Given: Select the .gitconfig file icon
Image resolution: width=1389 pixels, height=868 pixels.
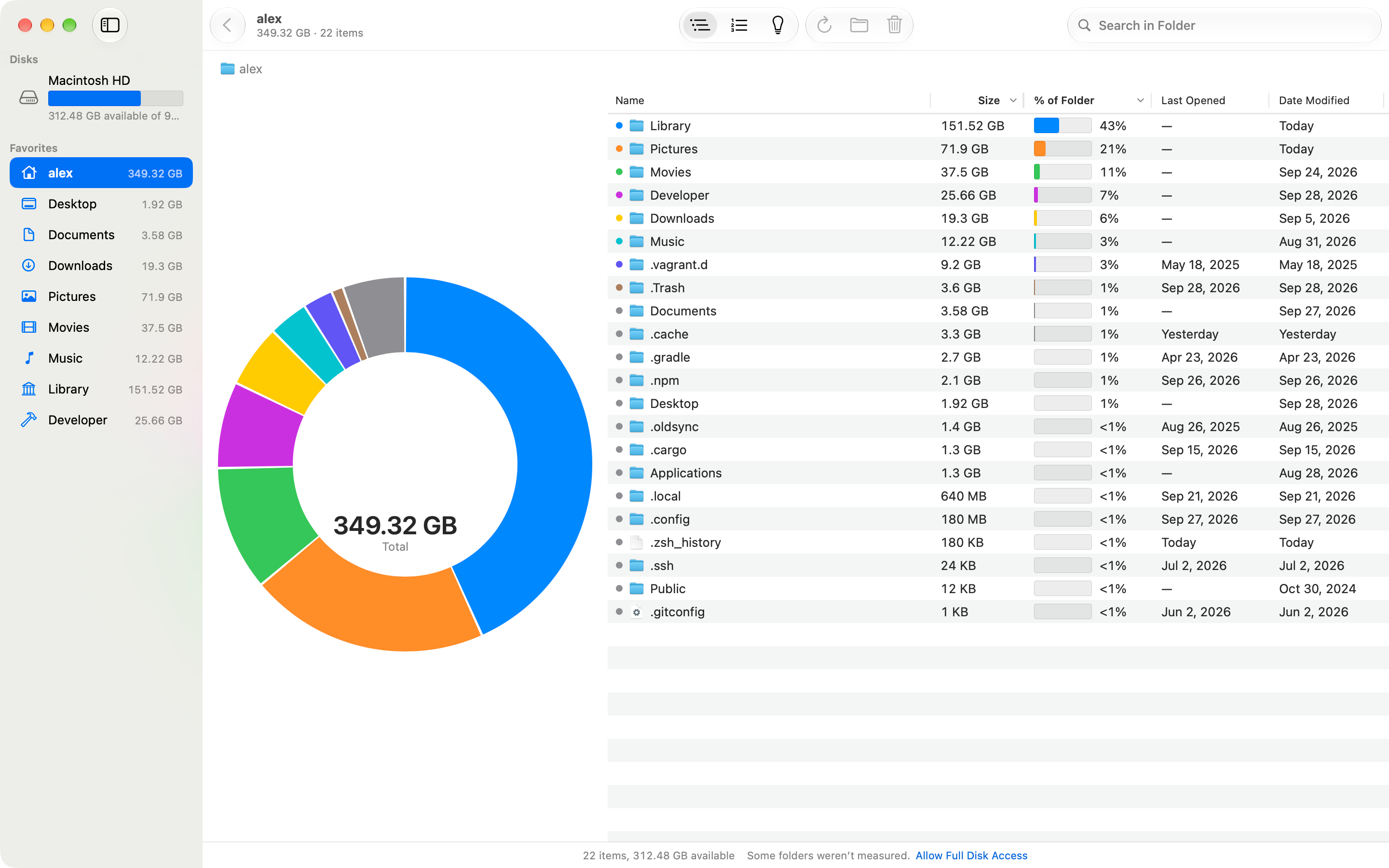Looking at the screenshot, I should [x=637, y=612].
